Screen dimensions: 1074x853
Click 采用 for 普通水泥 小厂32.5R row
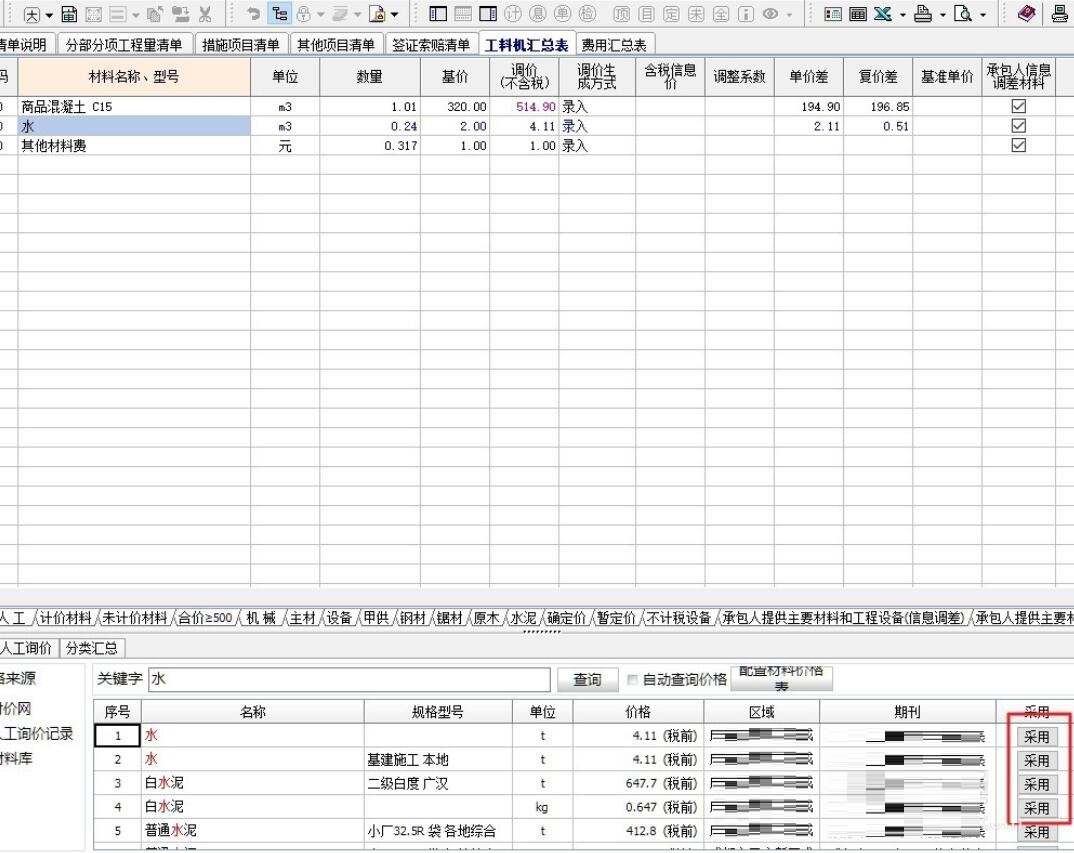coord(1036,832)
